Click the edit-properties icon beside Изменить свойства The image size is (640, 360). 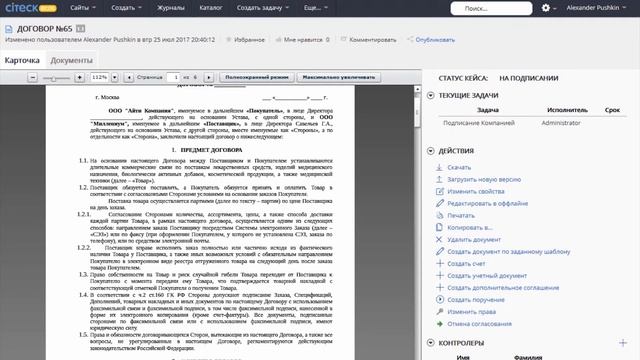439,191
